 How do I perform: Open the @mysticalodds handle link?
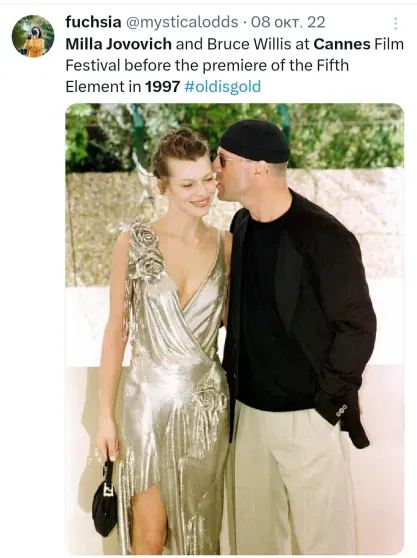click(182, 22)
